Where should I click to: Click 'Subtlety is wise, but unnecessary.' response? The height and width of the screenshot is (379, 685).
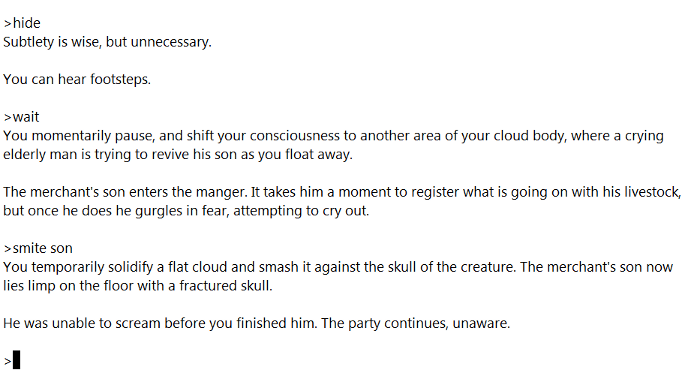click(x=107, y=42)
